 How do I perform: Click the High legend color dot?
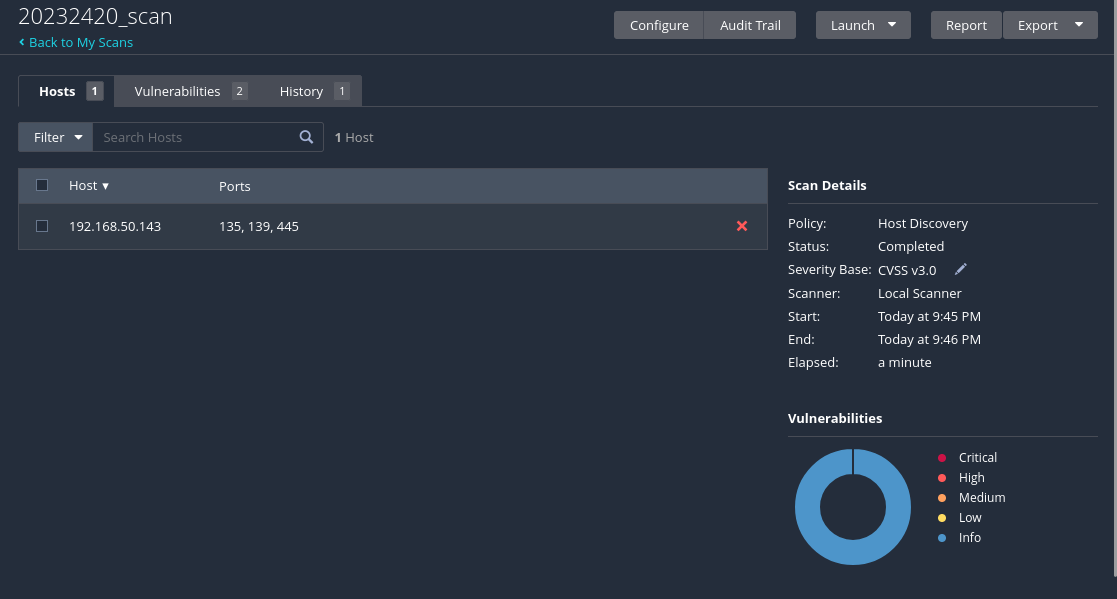click(942, 478)
